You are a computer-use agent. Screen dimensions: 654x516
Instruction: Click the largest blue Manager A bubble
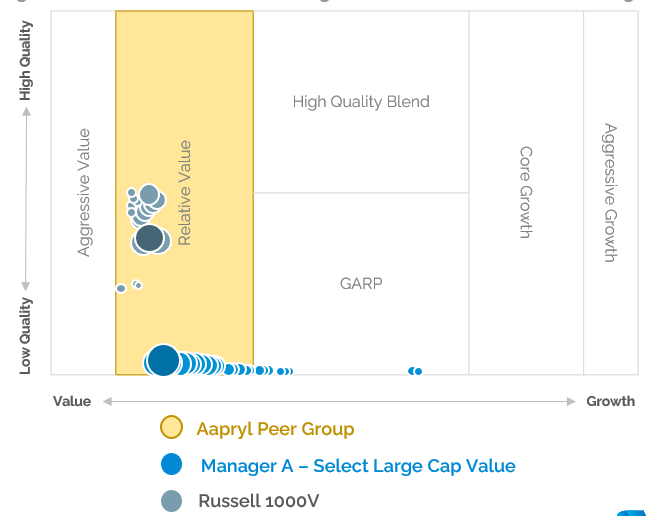163,360
